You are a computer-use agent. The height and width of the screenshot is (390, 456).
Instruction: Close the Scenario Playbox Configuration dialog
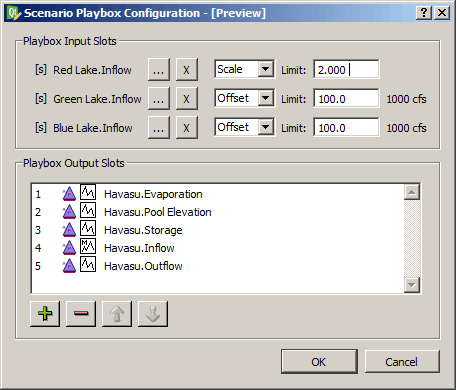(x=442, y=13)
